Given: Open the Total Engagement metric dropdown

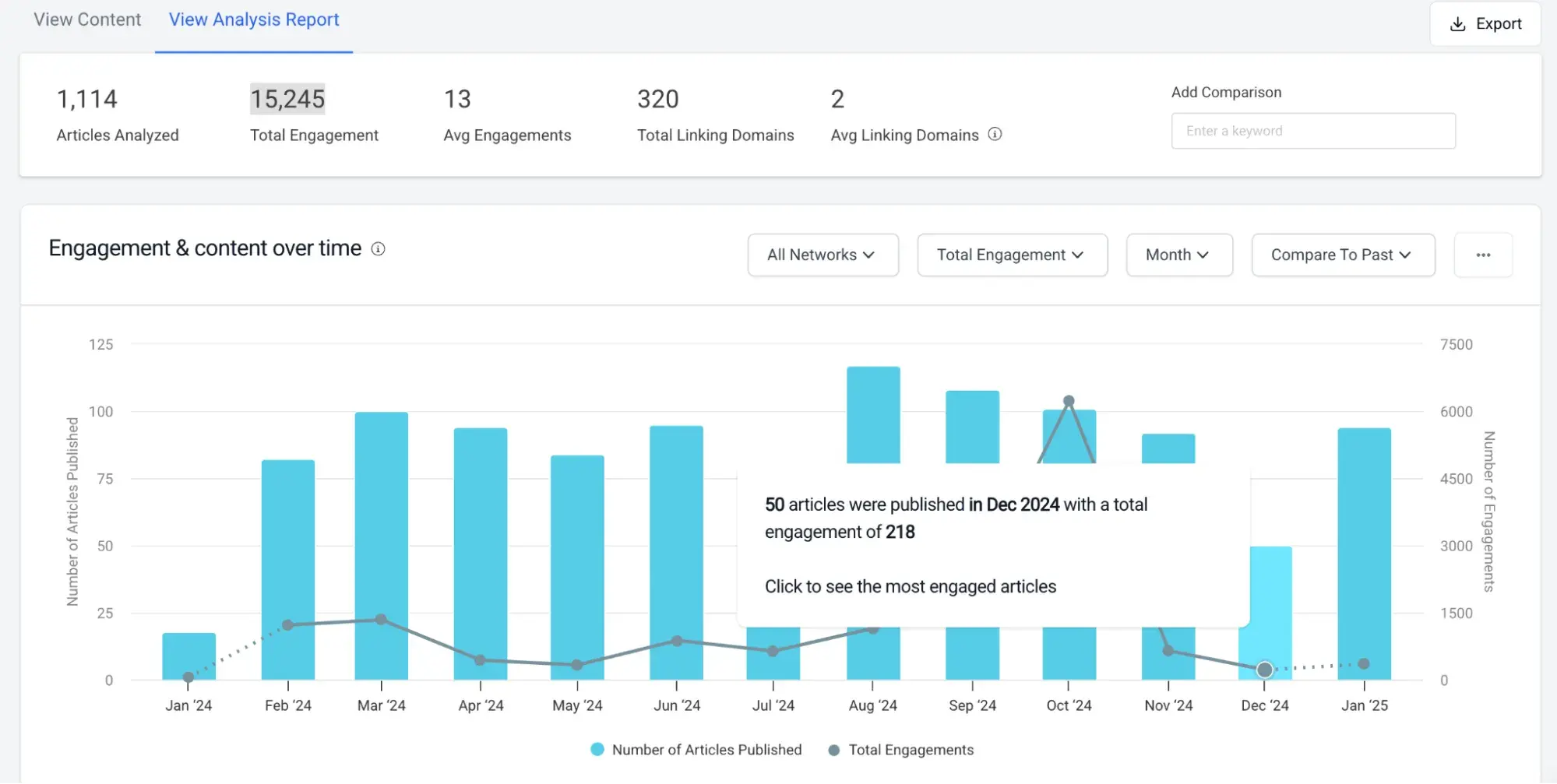Looking at the screenshot, I should [x=1012, y=255].
